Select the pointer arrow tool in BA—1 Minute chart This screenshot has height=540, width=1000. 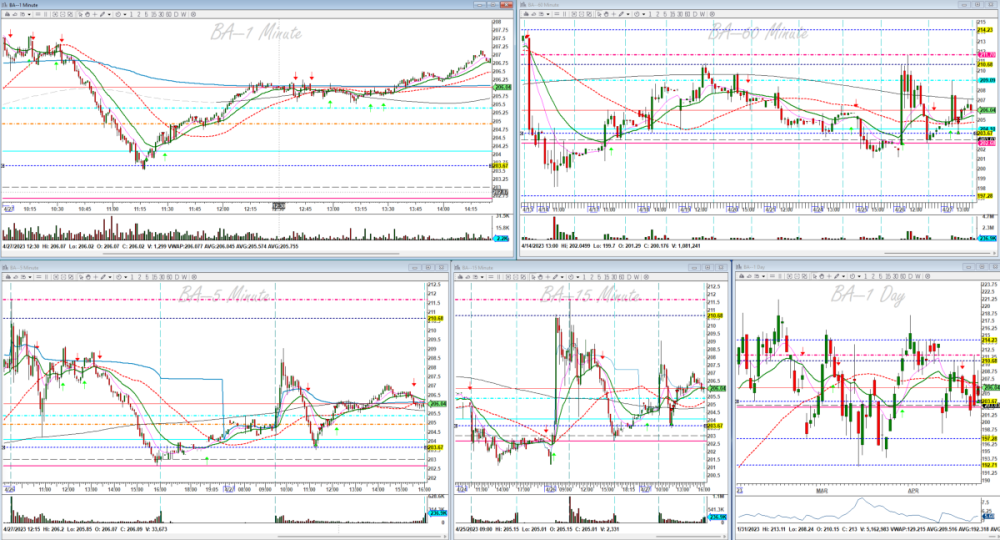pos(80,14)
